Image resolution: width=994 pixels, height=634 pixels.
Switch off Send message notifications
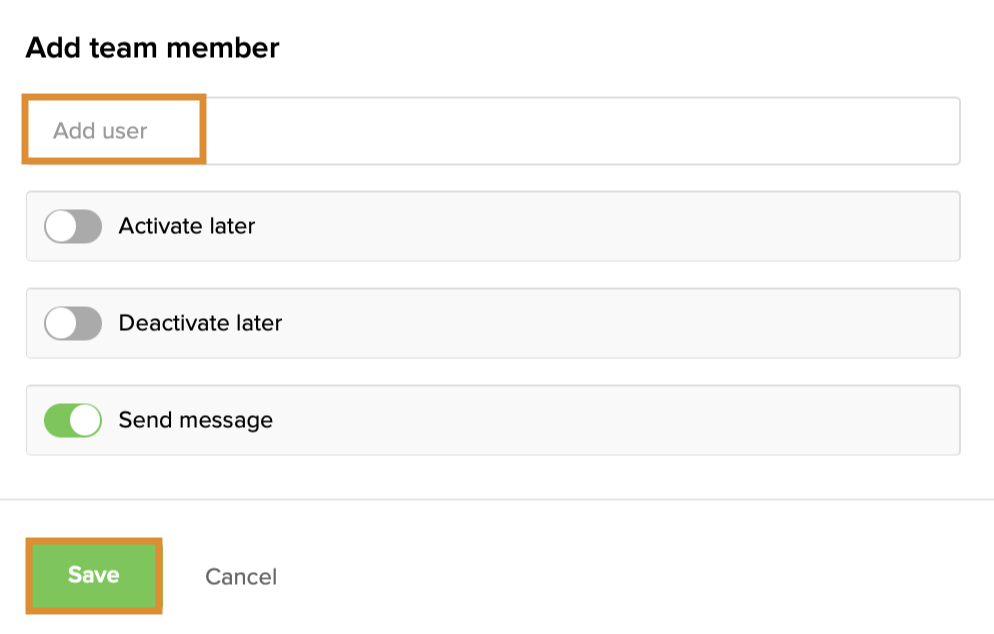[x=72, y=420]
